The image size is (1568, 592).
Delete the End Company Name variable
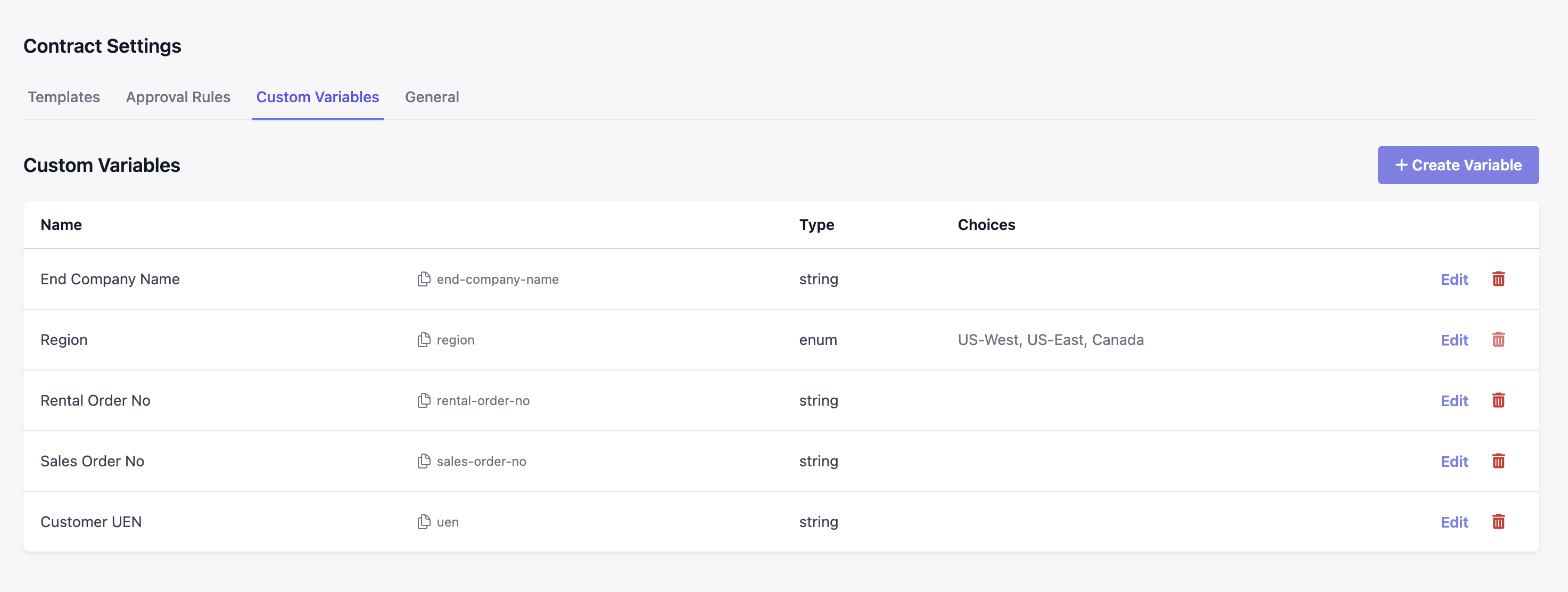(x=1498, y=279)
